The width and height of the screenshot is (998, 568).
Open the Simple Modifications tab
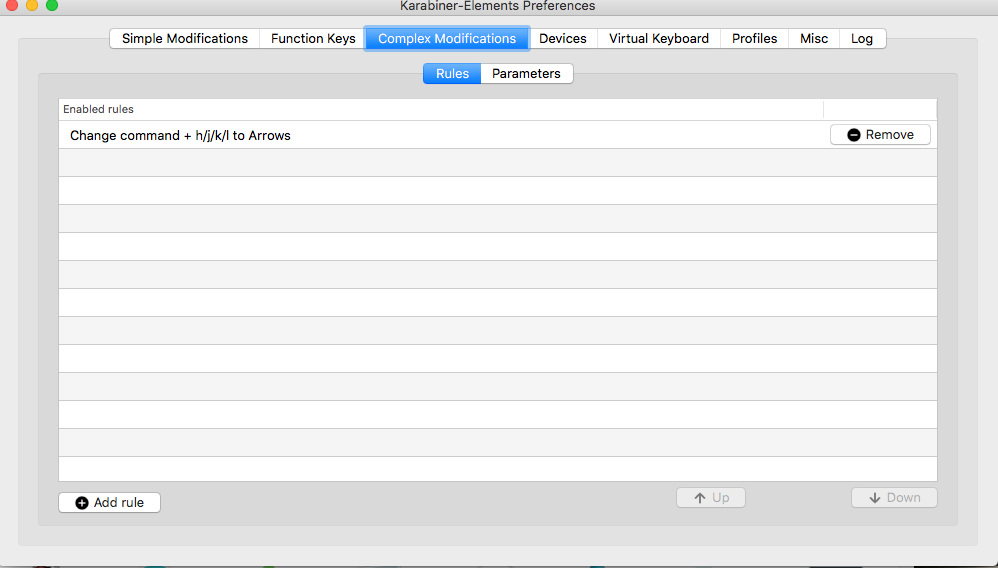pyautogui.click(x=185, y=39)
